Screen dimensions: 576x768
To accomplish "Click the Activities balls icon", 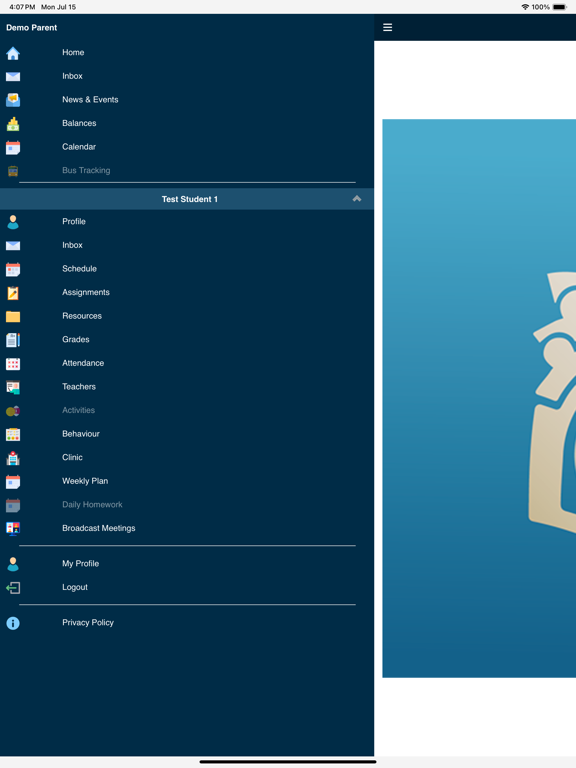I will tap(13, 411).
